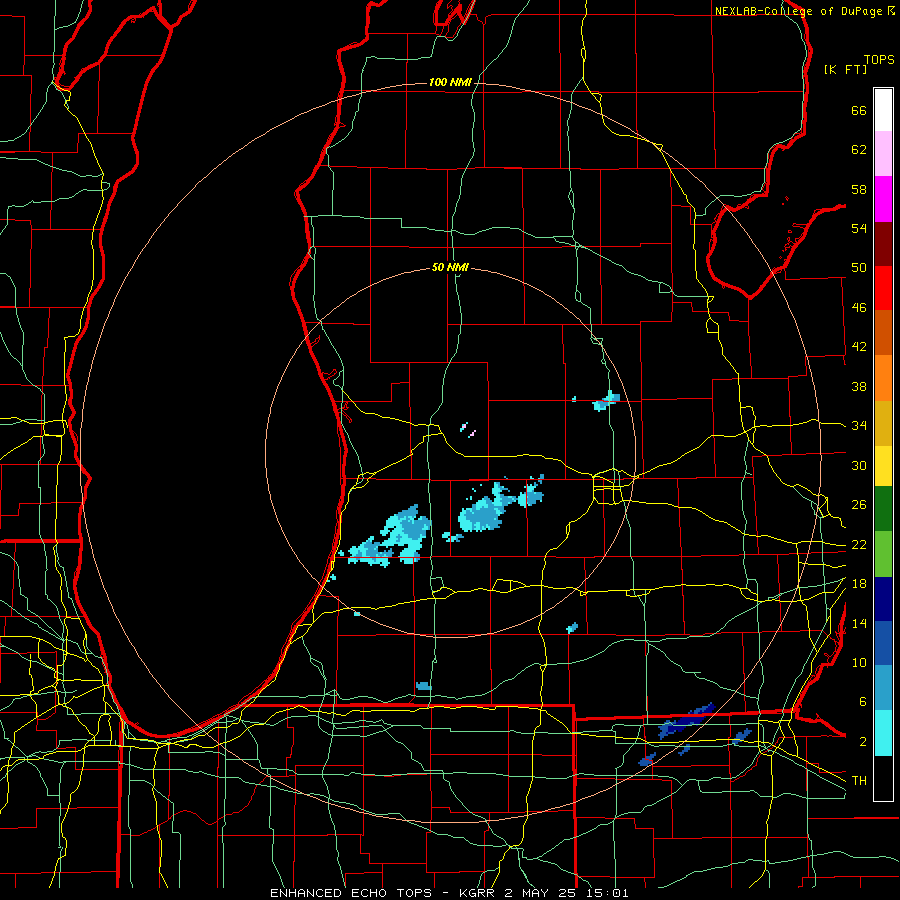The width and height of the screenshot is (900, 900).
Task: Click the legend value '50'
Action: pos(859,269)
